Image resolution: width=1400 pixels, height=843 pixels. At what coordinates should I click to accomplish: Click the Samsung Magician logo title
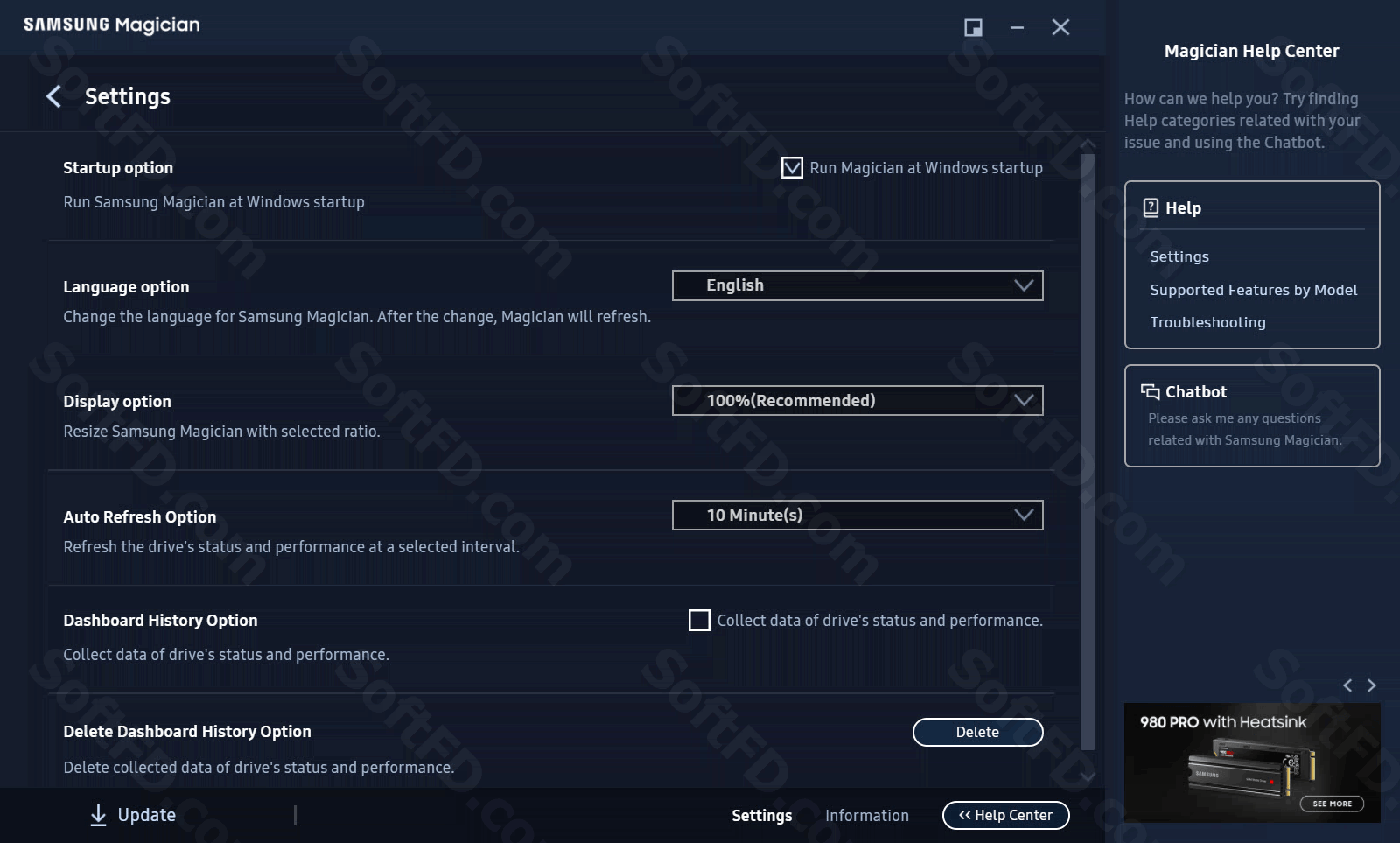112,25
